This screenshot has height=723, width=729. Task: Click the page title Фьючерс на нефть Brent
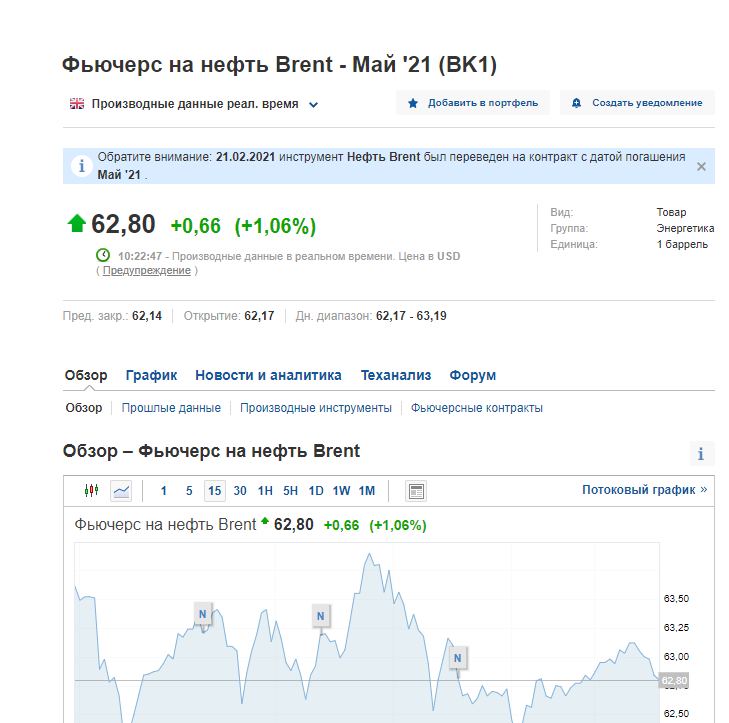tap(279, 64)
